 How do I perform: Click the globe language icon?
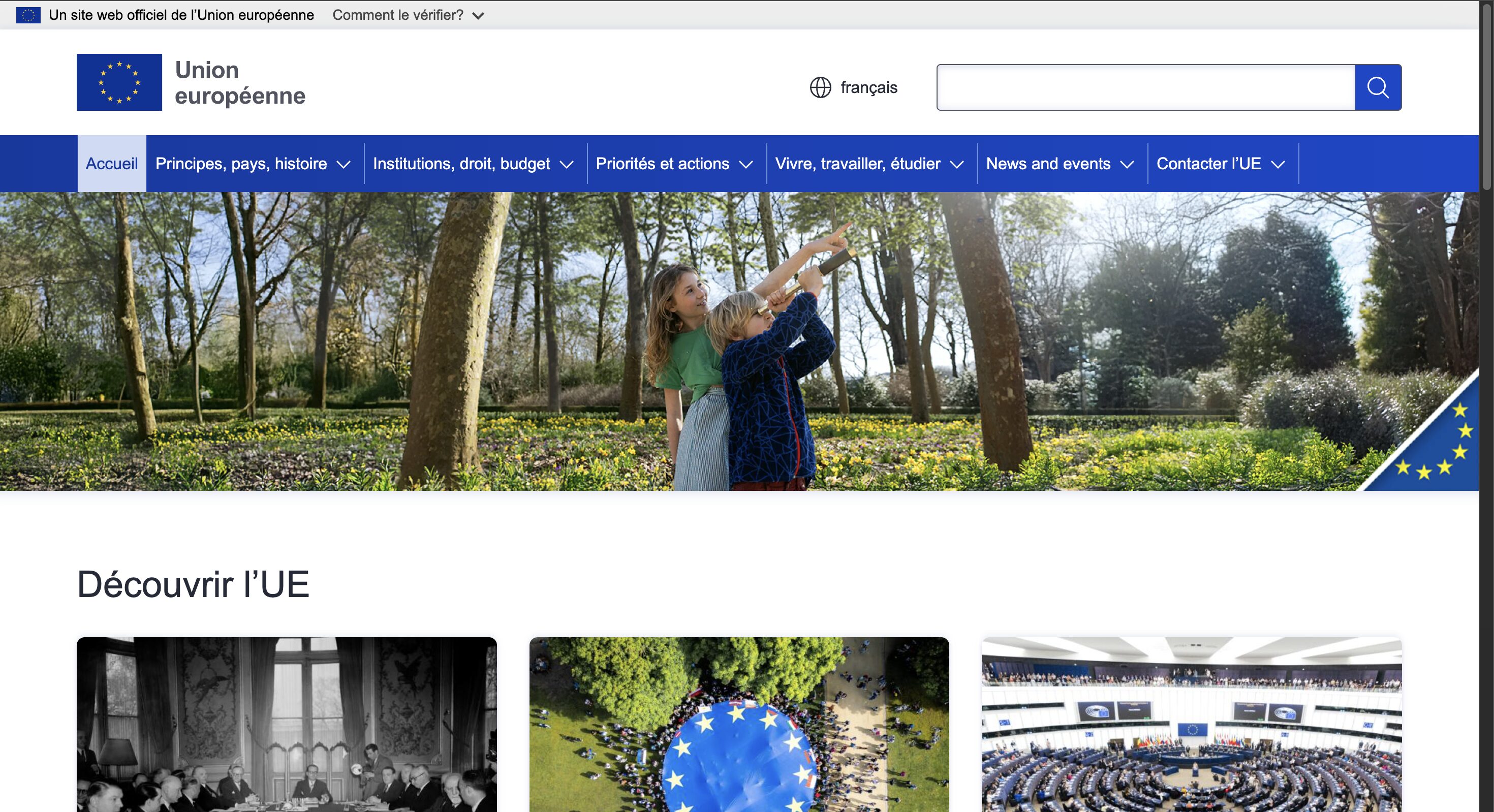coord(820,87)
